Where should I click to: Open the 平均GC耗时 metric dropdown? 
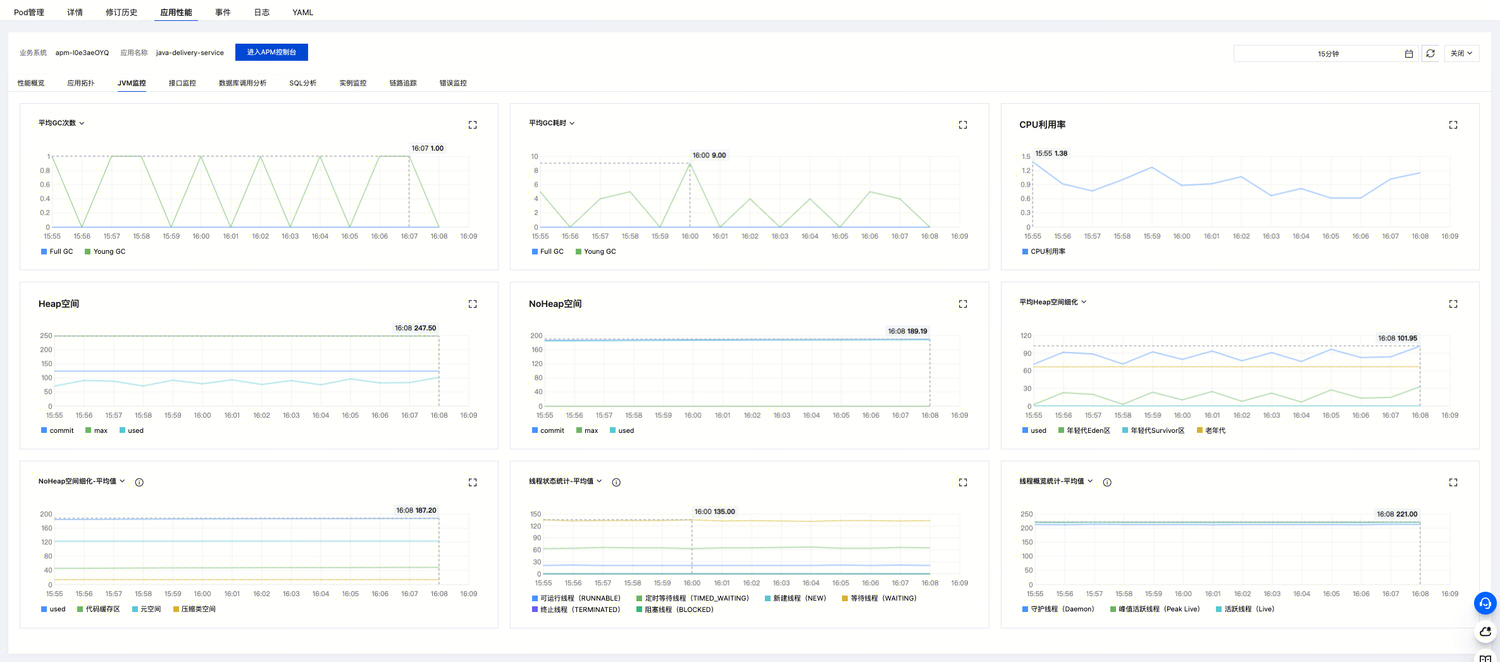pyautogui.click(x=552, y=123)
